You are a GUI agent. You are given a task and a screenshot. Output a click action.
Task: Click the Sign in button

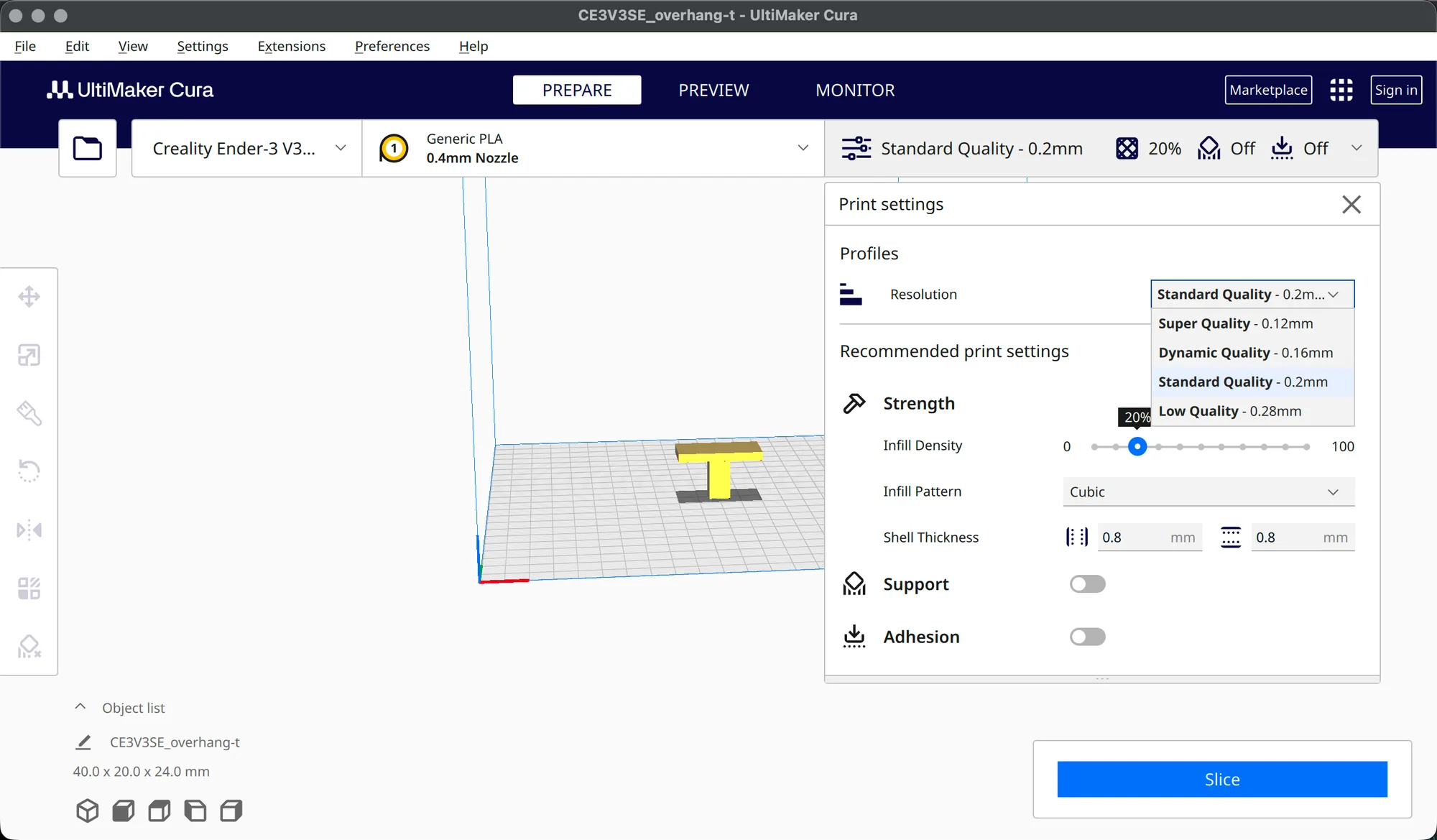coord(1396,90)
